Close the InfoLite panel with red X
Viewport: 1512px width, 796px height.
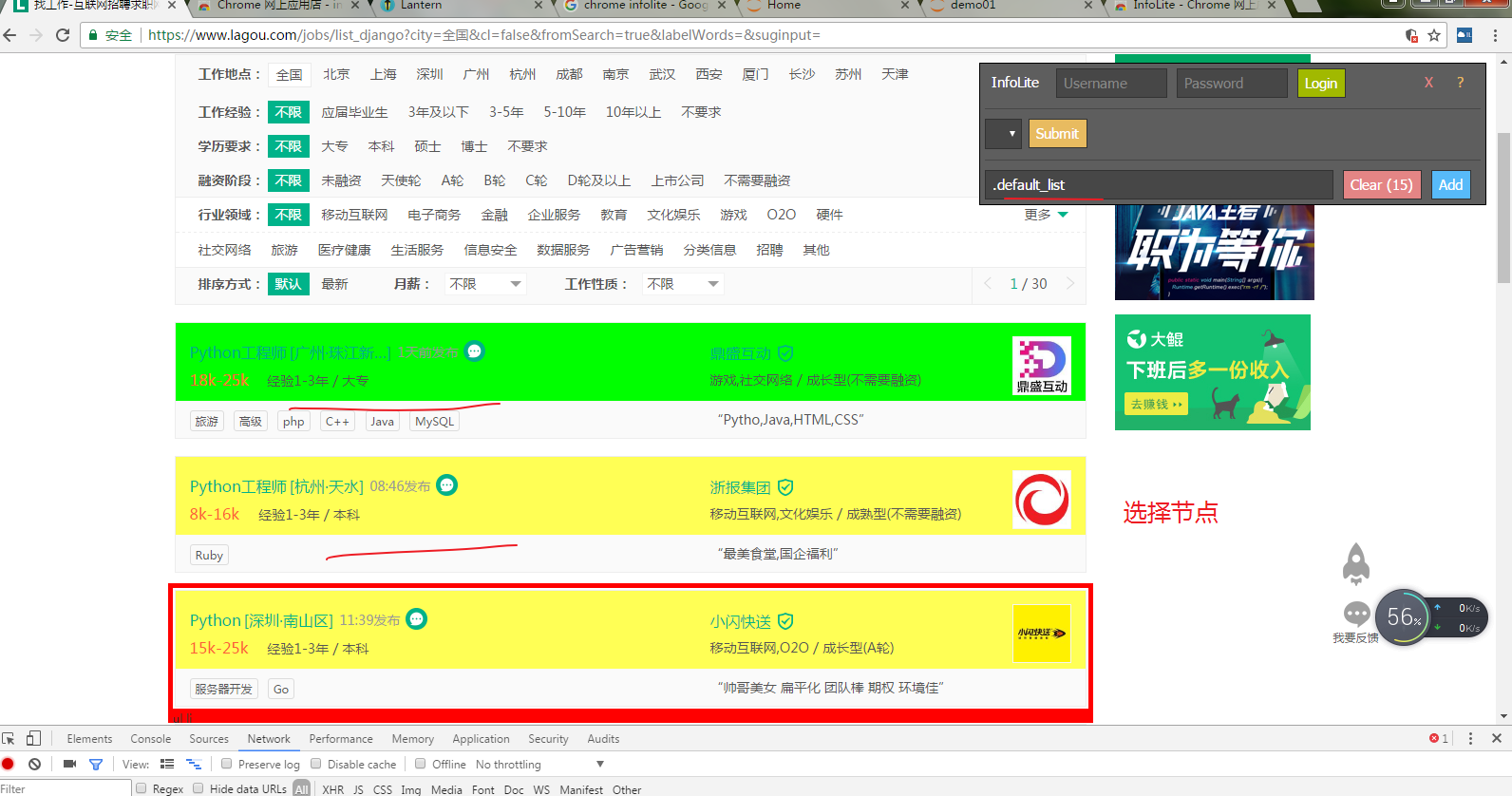click(1428, 83)
